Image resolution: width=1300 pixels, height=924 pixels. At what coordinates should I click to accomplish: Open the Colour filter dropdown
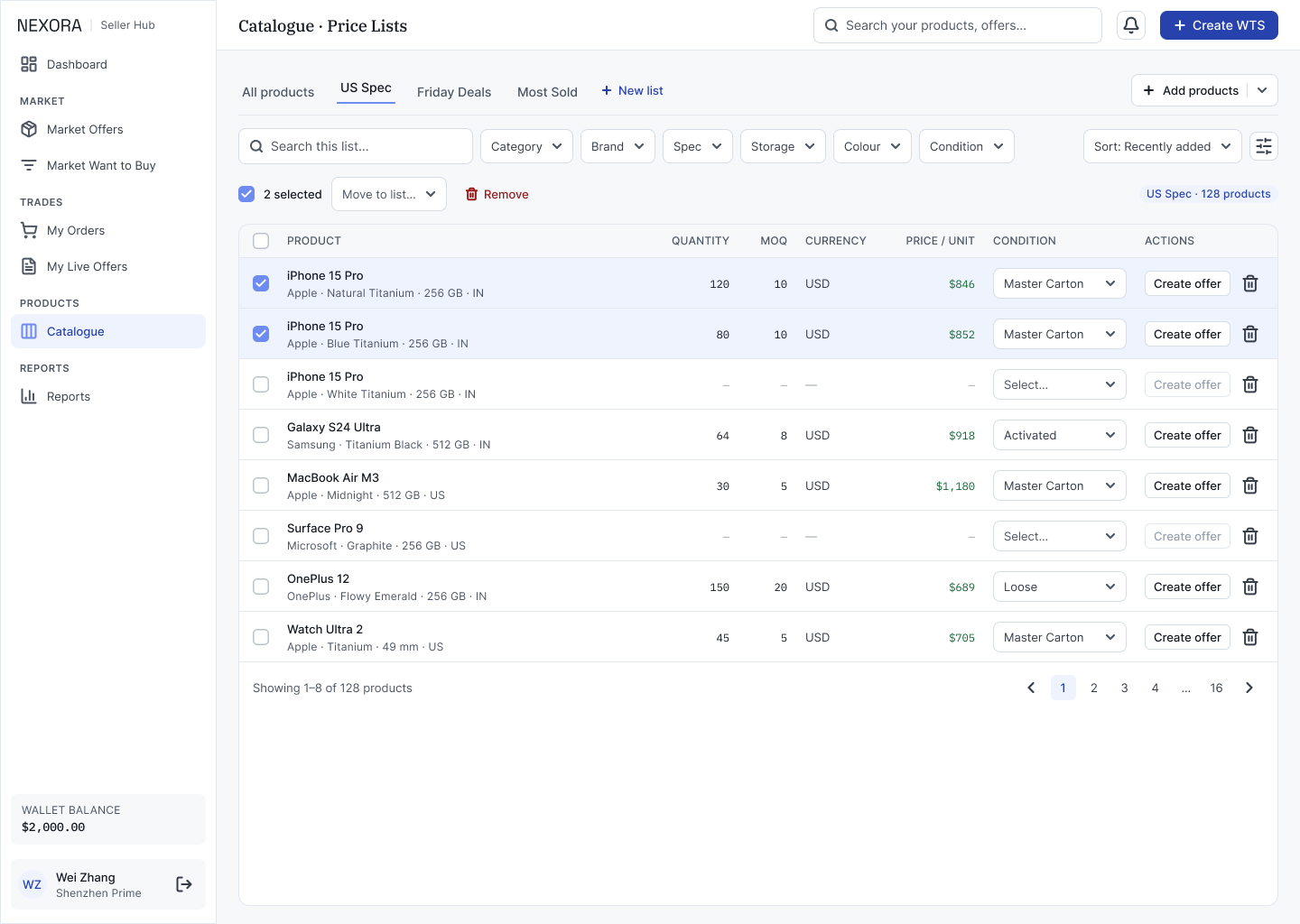[x=872, y=146]
